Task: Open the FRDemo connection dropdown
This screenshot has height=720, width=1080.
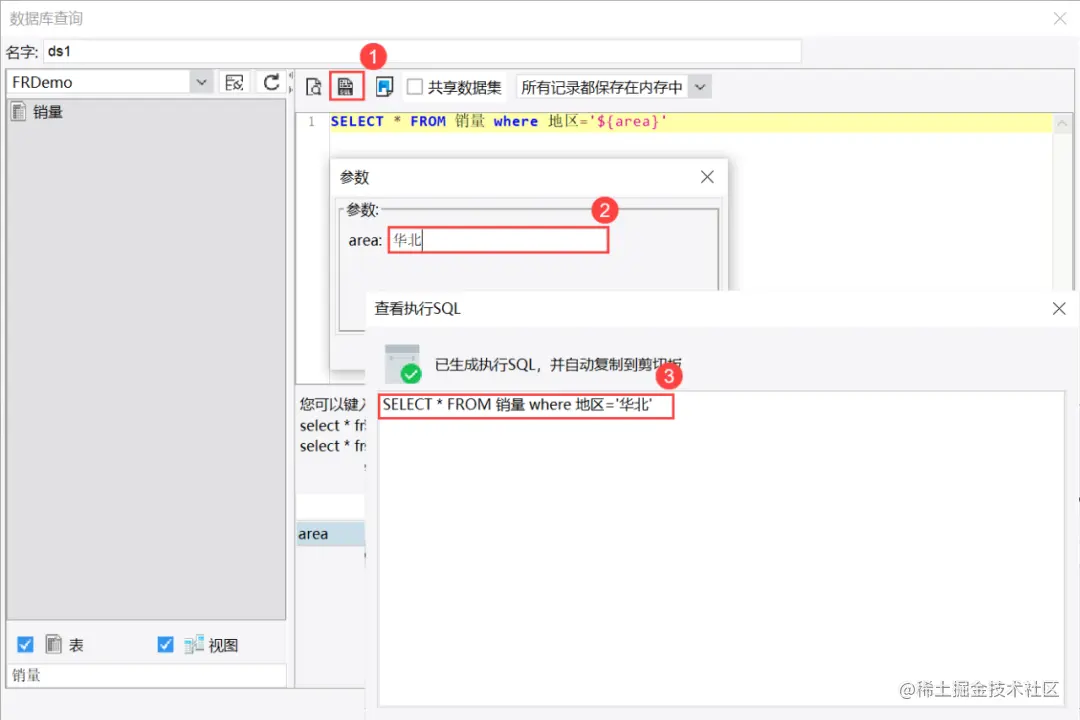Action: pyautogui.click(x=202, y=81)
